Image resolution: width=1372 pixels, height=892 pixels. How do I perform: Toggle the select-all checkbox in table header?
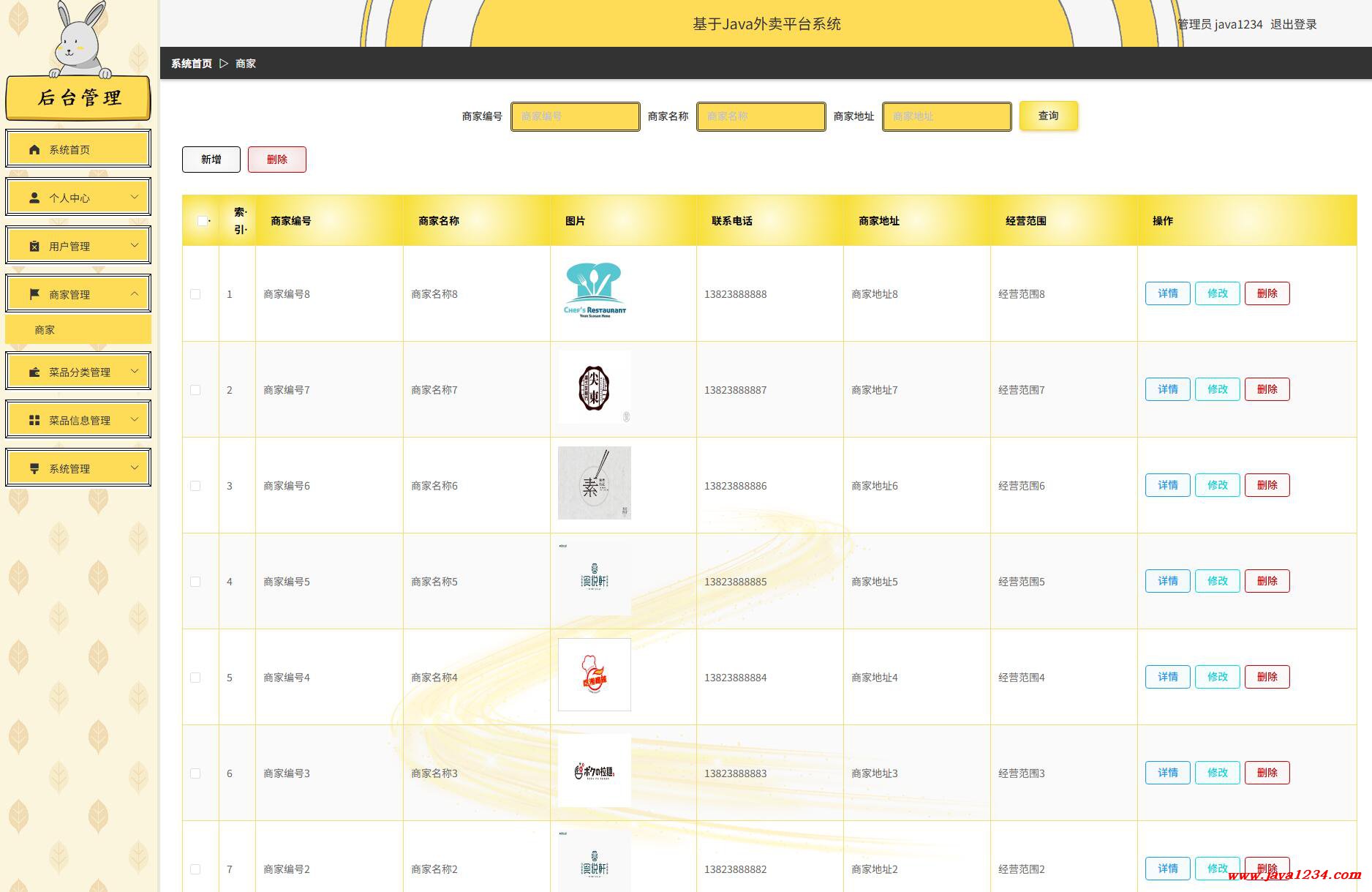click(x=203, y=221)
